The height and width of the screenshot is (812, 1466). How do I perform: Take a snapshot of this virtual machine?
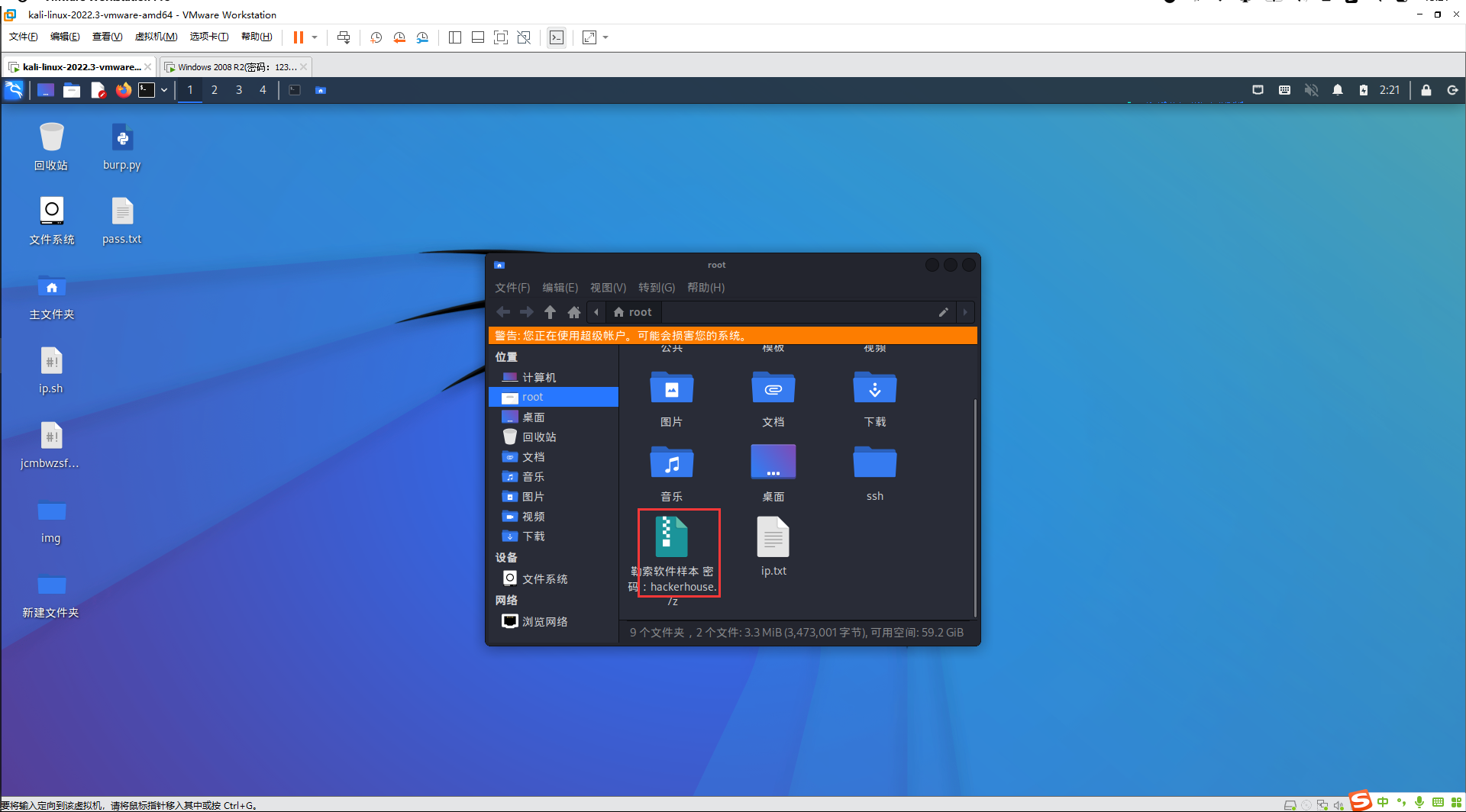click(x=376, y=37)
